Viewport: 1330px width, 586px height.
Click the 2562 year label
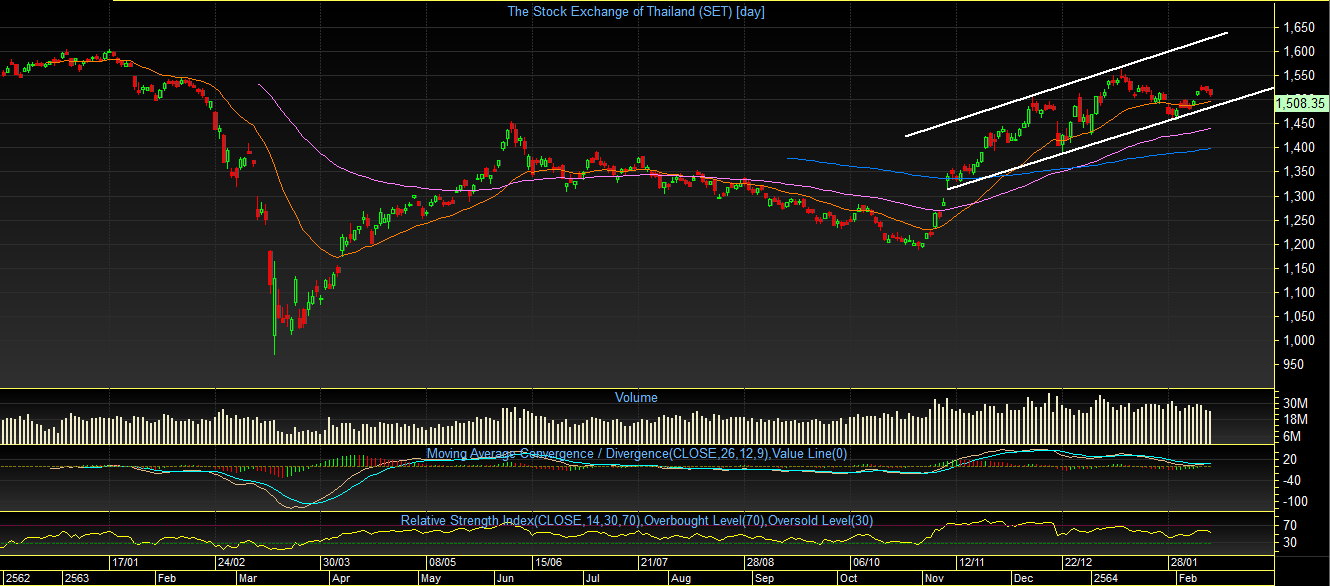pos(16,578)
